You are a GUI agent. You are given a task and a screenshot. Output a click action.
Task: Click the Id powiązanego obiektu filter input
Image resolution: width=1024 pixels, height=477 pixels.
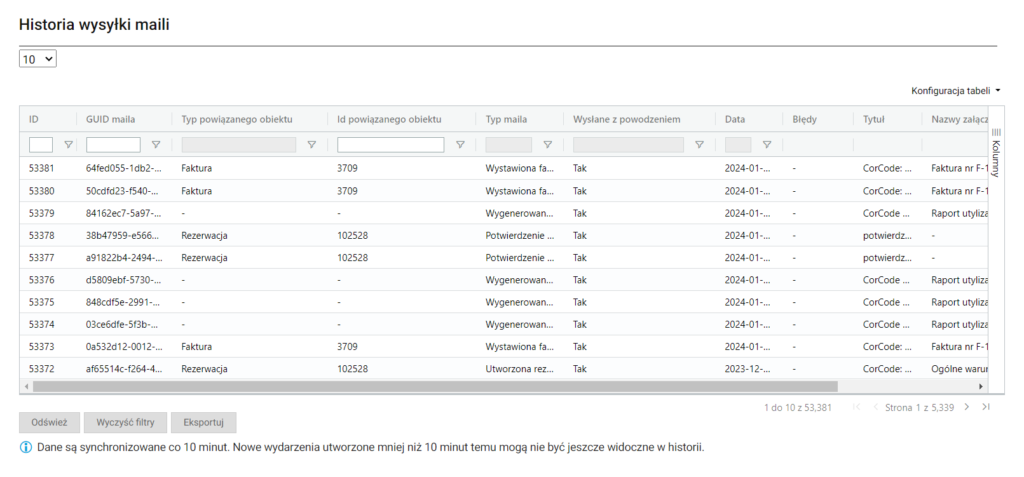(390, 145)
